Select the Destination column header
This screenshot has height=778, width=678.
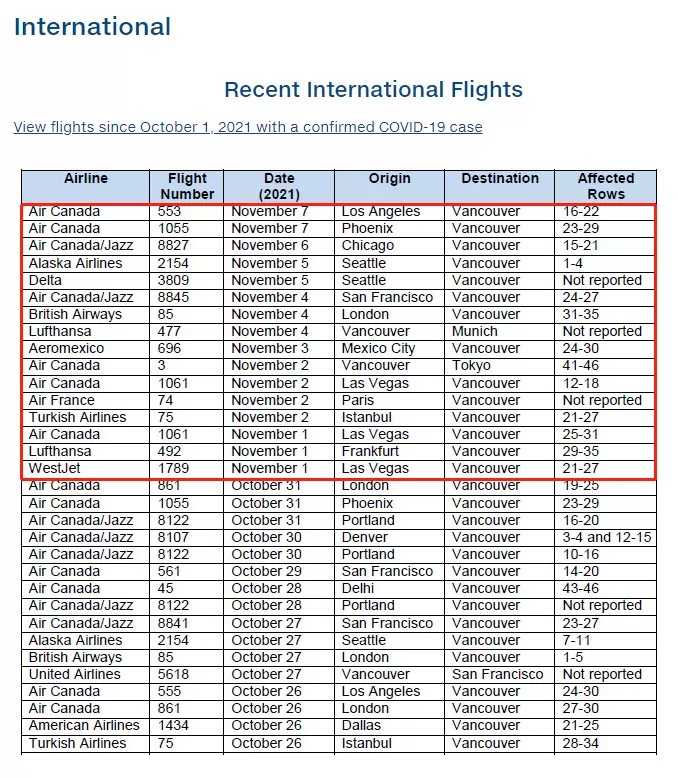click(499, 186)
